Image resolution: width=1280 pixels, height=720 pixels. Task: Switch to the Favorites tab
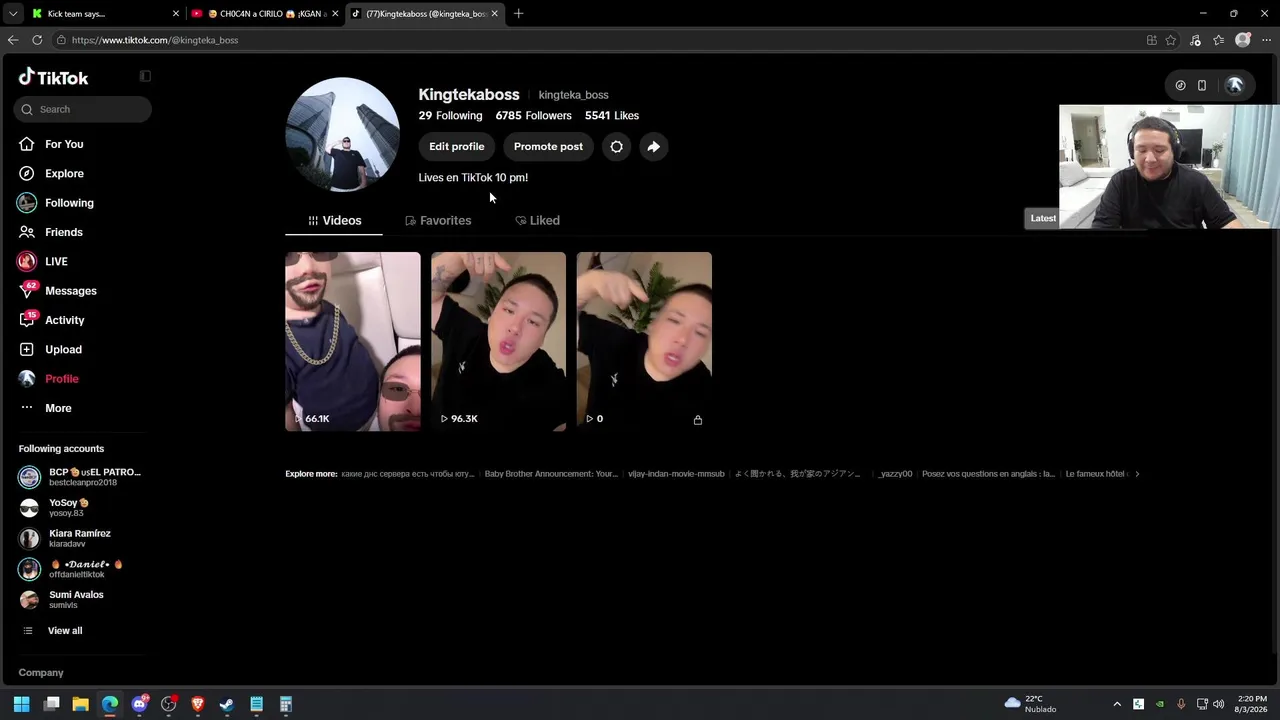438,220
